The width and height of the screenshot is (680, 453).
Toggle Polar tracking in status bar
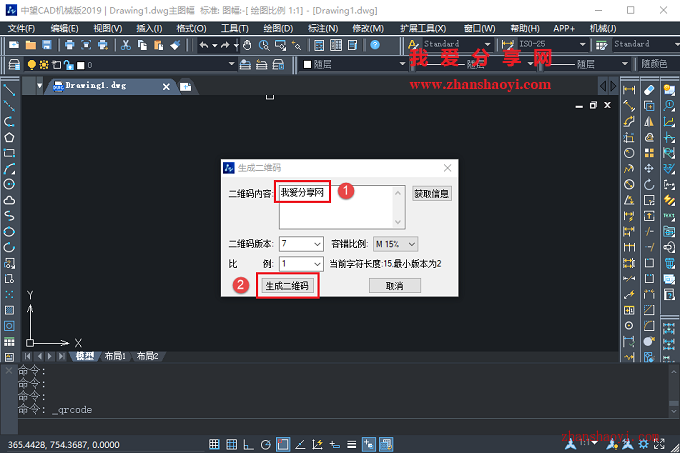[266, 444]
